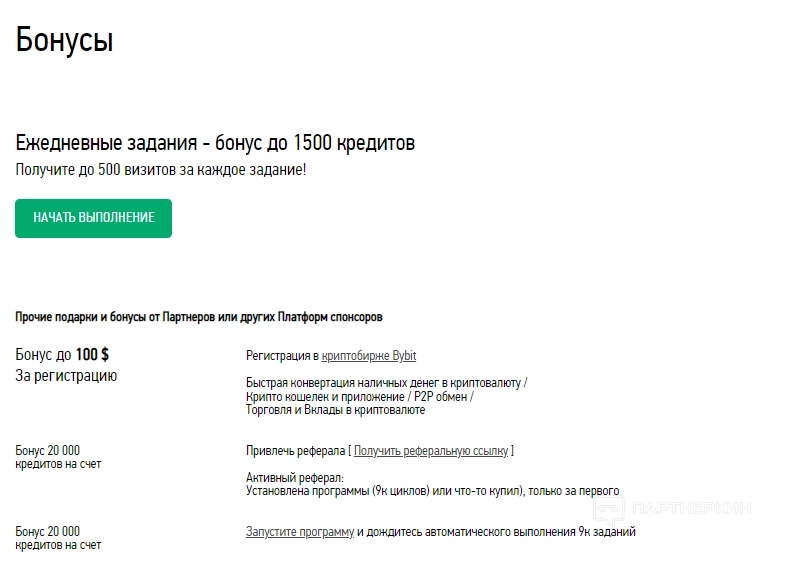This screenshot has height=580, width=802.
Task: Click the Крипто кошелек и приложение line
Action: (x=360, y=397)
